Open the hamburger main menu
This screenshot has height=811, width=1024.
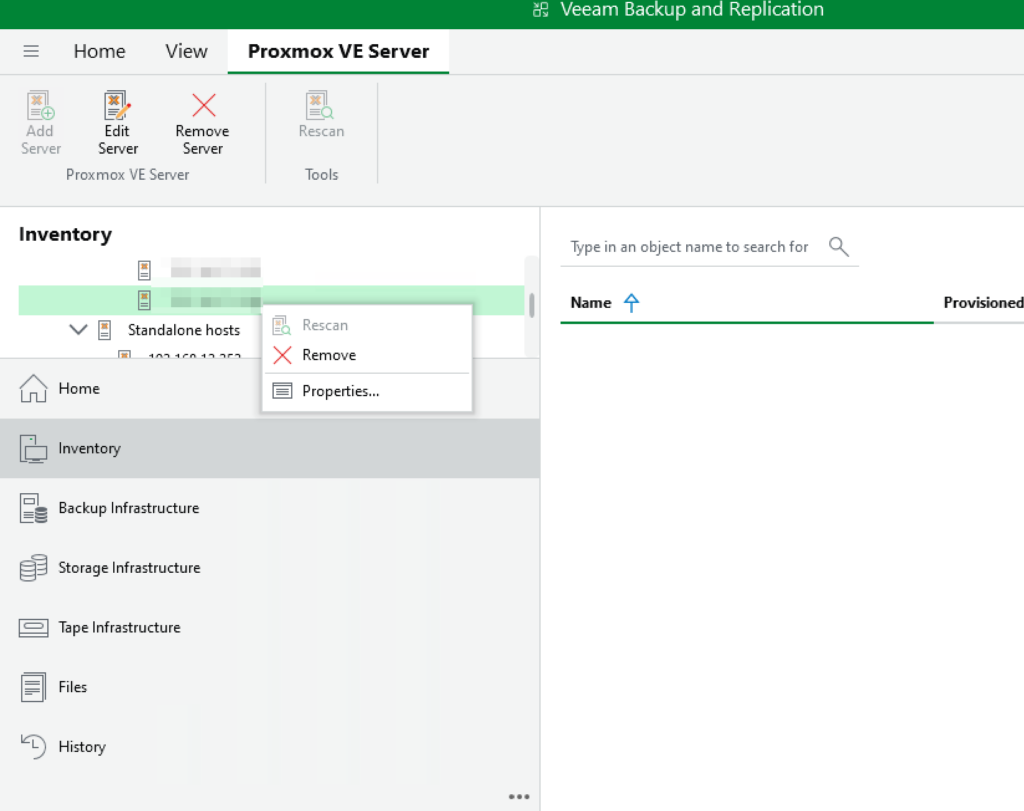coord(31,51)
